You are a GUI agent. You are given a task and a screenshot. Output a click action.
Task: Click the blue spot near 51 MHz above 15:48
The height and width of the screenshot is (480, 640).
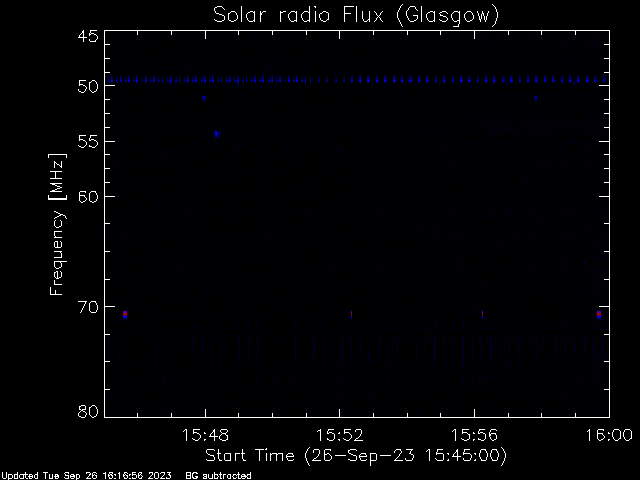[204, 98]
